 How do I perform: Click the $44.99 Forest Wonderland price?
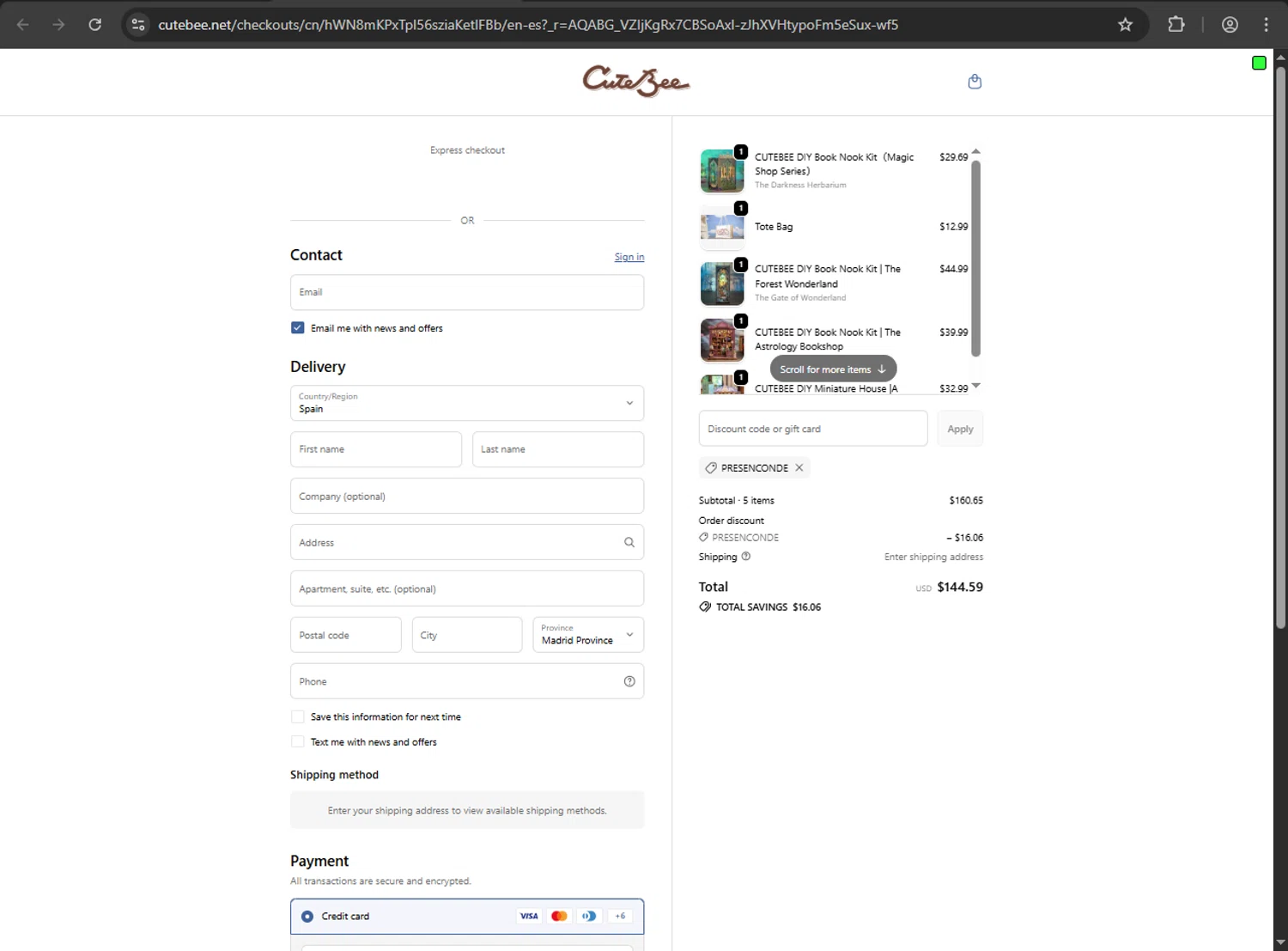point(953,269)
